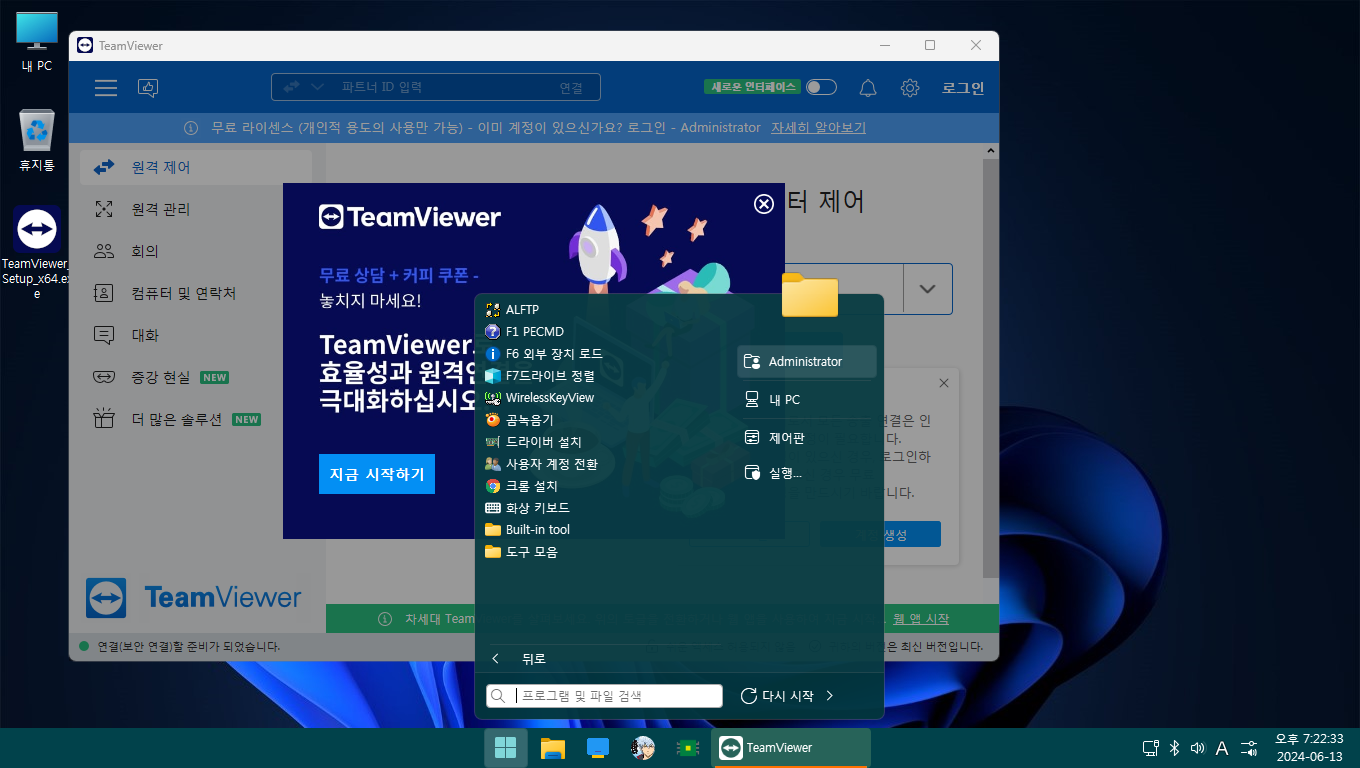This screenshot has height=768, width=1360.
Task: Open Administrator user folder in start menu
Action: (x=807, y=362)
